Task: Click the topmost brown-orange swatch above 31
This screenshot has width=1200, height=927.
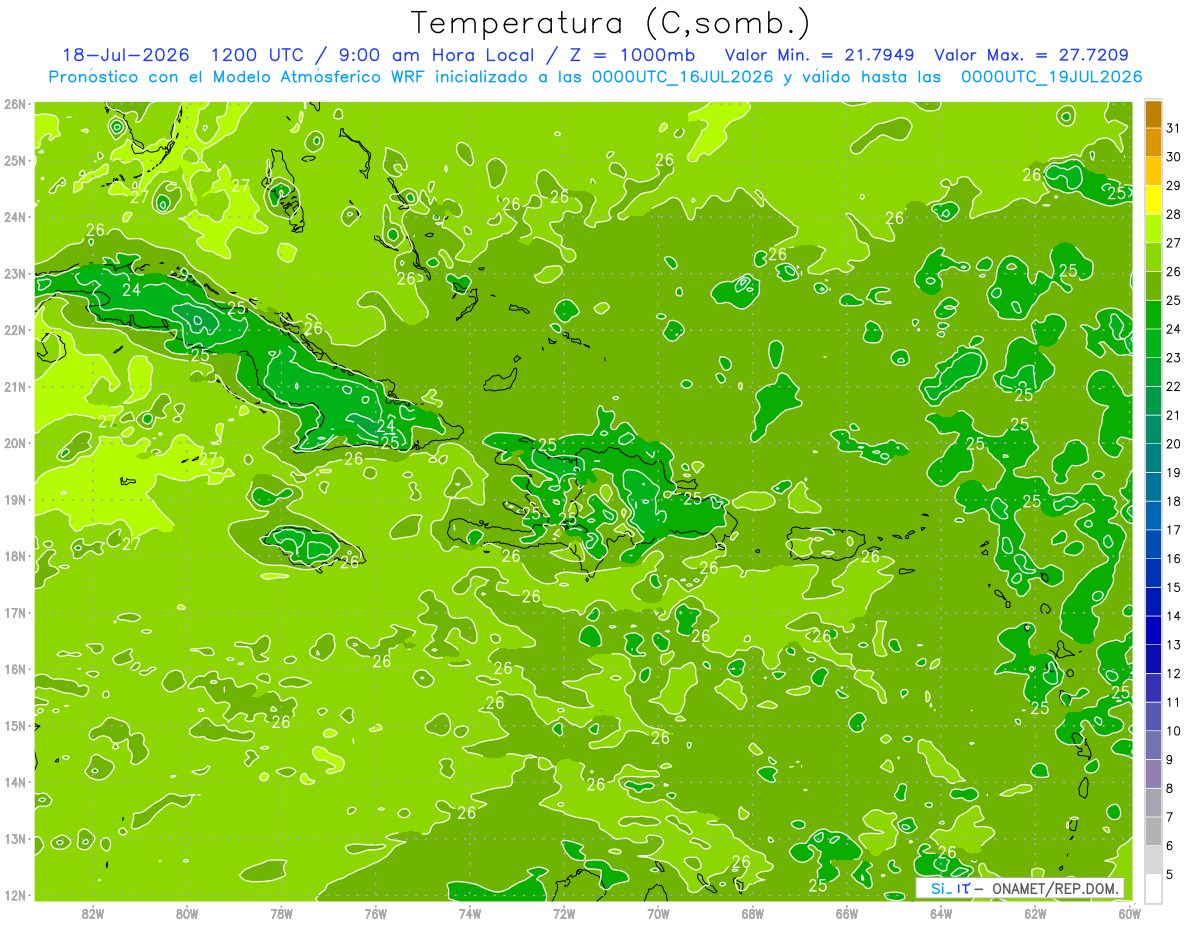Action: [x=1153, y=113]
